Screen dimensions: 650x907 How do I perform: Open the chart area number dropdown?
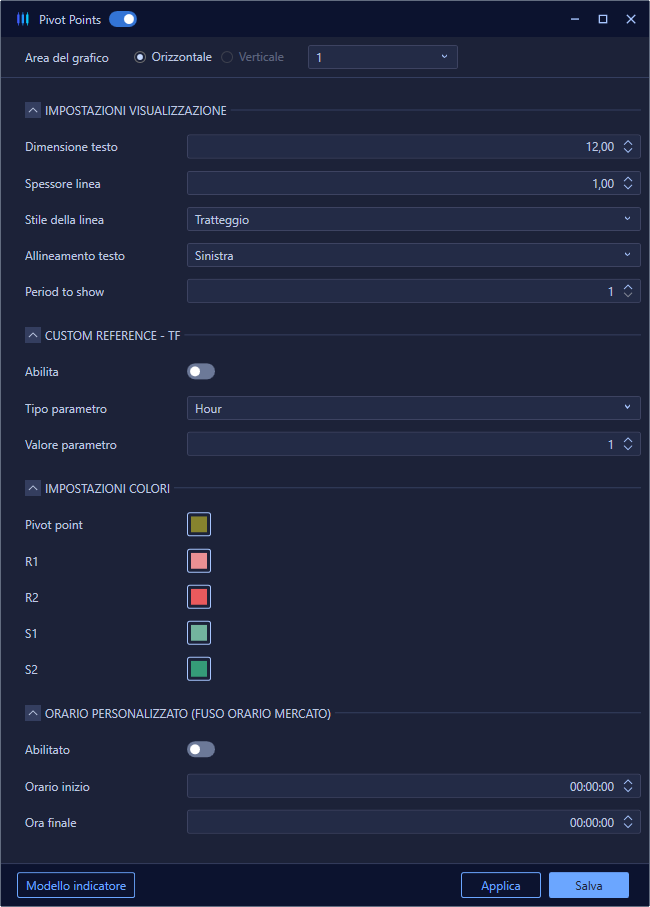coord(383,57)
